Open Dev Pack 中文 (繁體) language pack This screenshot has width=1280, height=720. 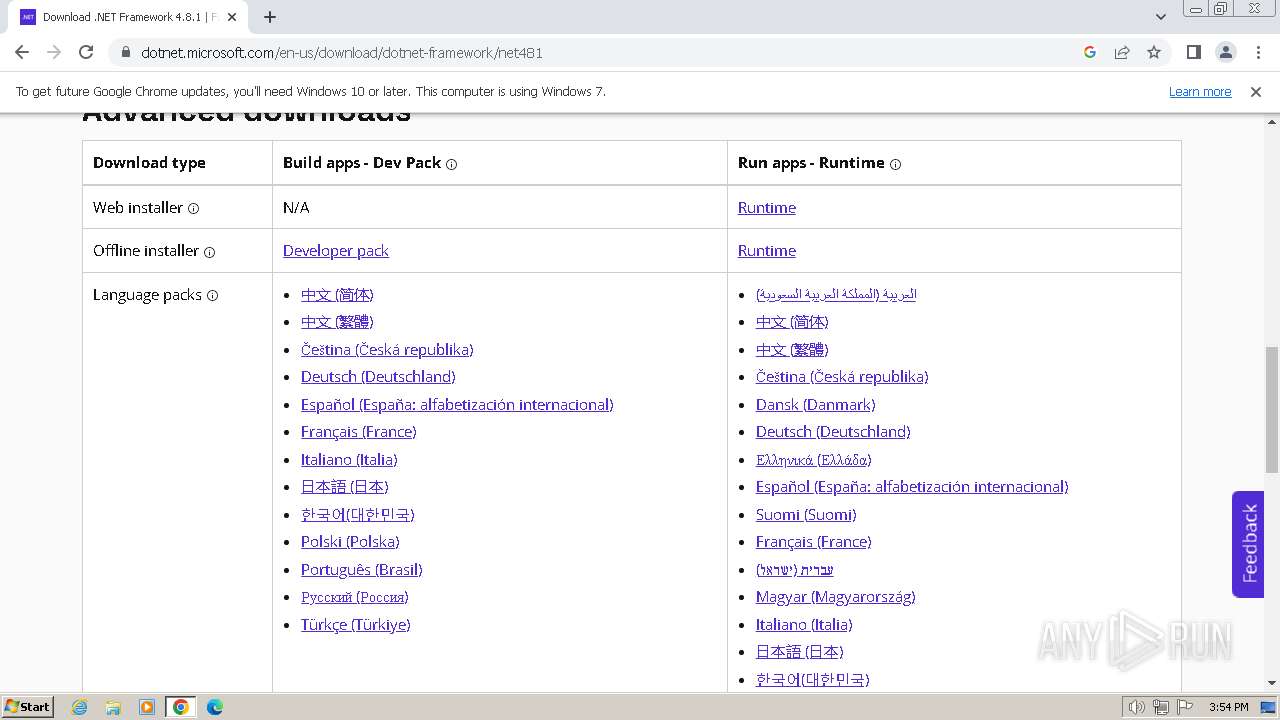[337, 321]
